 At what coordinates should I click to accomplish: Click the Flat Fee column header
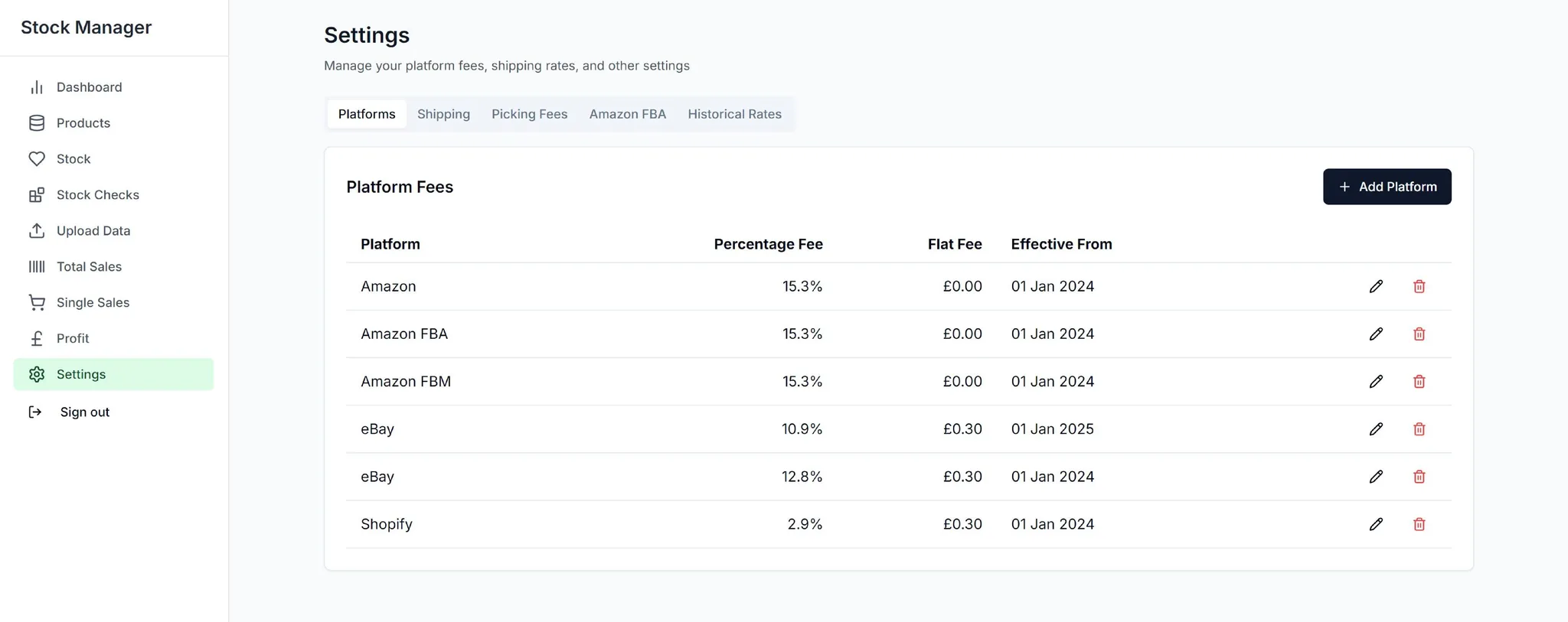click(x=955, y=244)
